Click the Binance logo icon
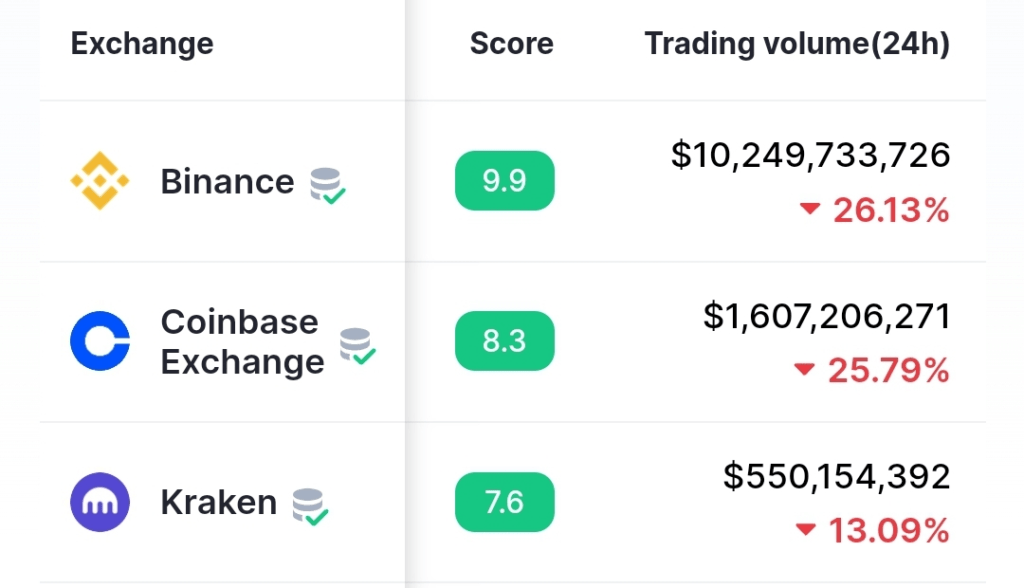 click(x=100, y=181)
